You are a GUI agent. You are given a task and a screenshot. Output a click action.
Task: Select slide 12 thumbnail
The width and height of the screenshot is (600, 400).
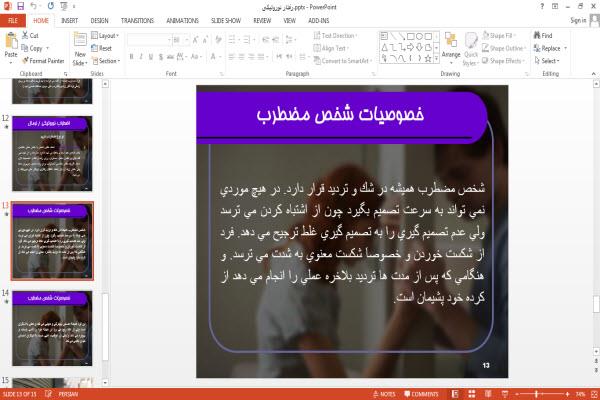(x=52, y=153)
